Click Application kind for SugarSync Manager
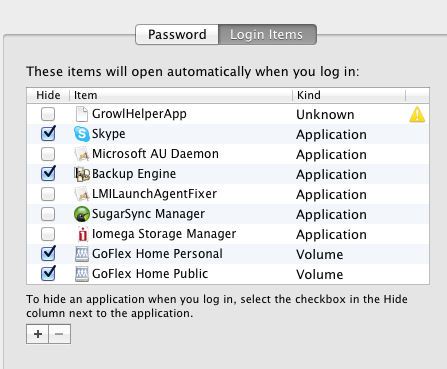The height and width of the screenshot is (369, 447). pos(331,215)
